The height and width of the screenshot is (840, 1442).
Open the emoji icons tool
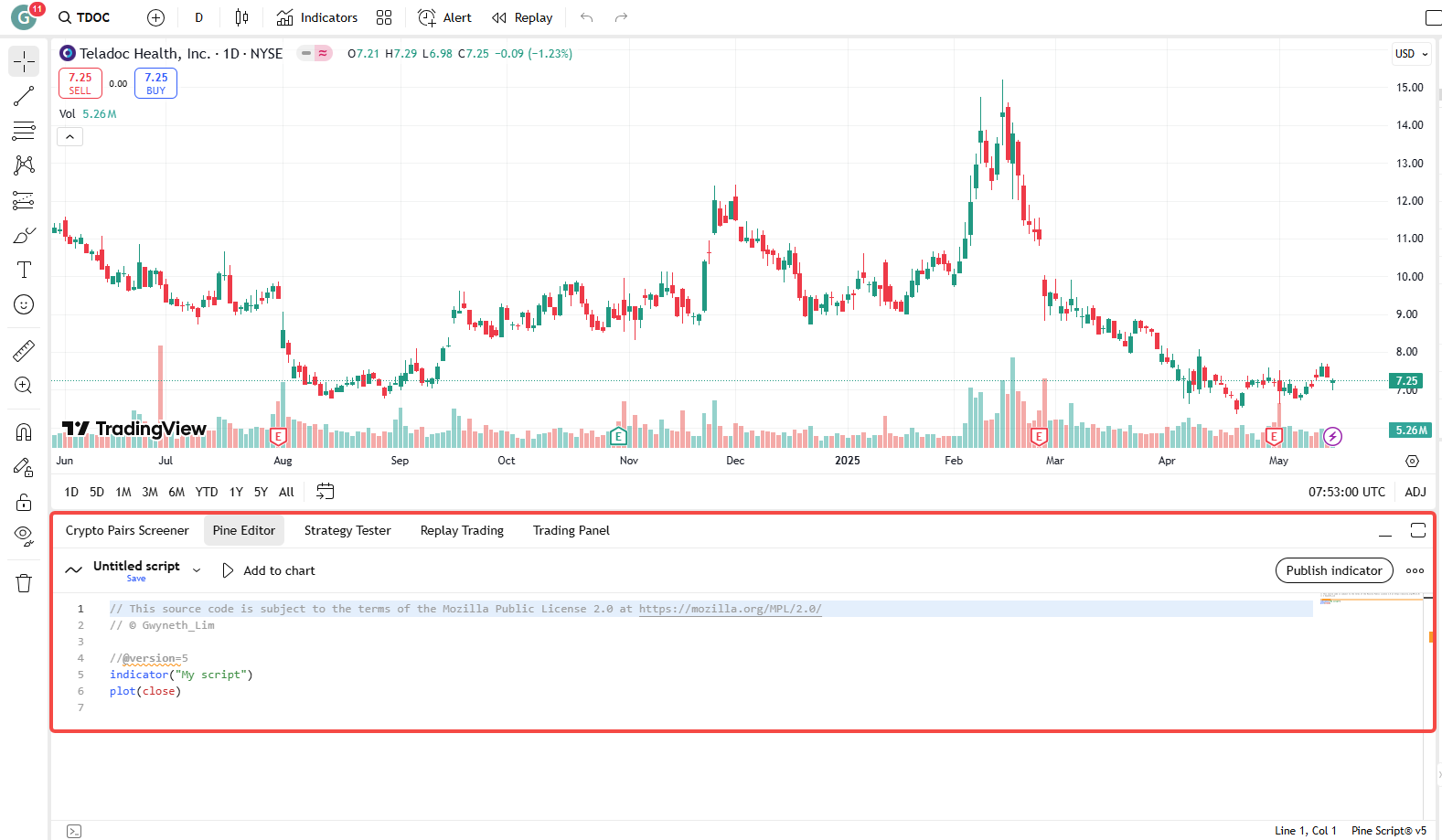pyautogui.click(x=24, y=304)
